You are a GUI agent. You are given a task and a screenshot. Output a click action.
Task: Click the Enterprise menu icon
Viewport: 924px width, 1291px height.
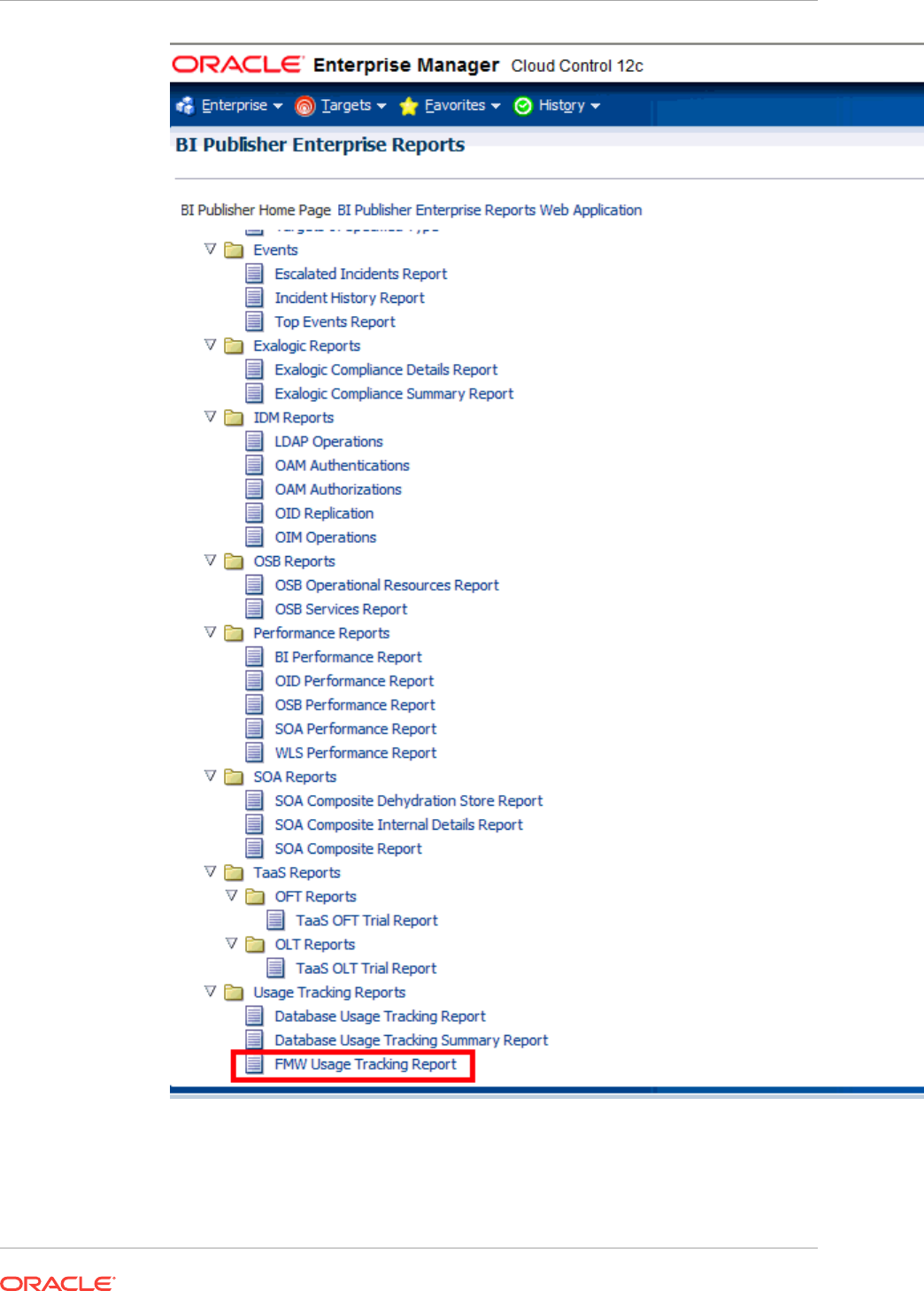[x=185, y=106]
